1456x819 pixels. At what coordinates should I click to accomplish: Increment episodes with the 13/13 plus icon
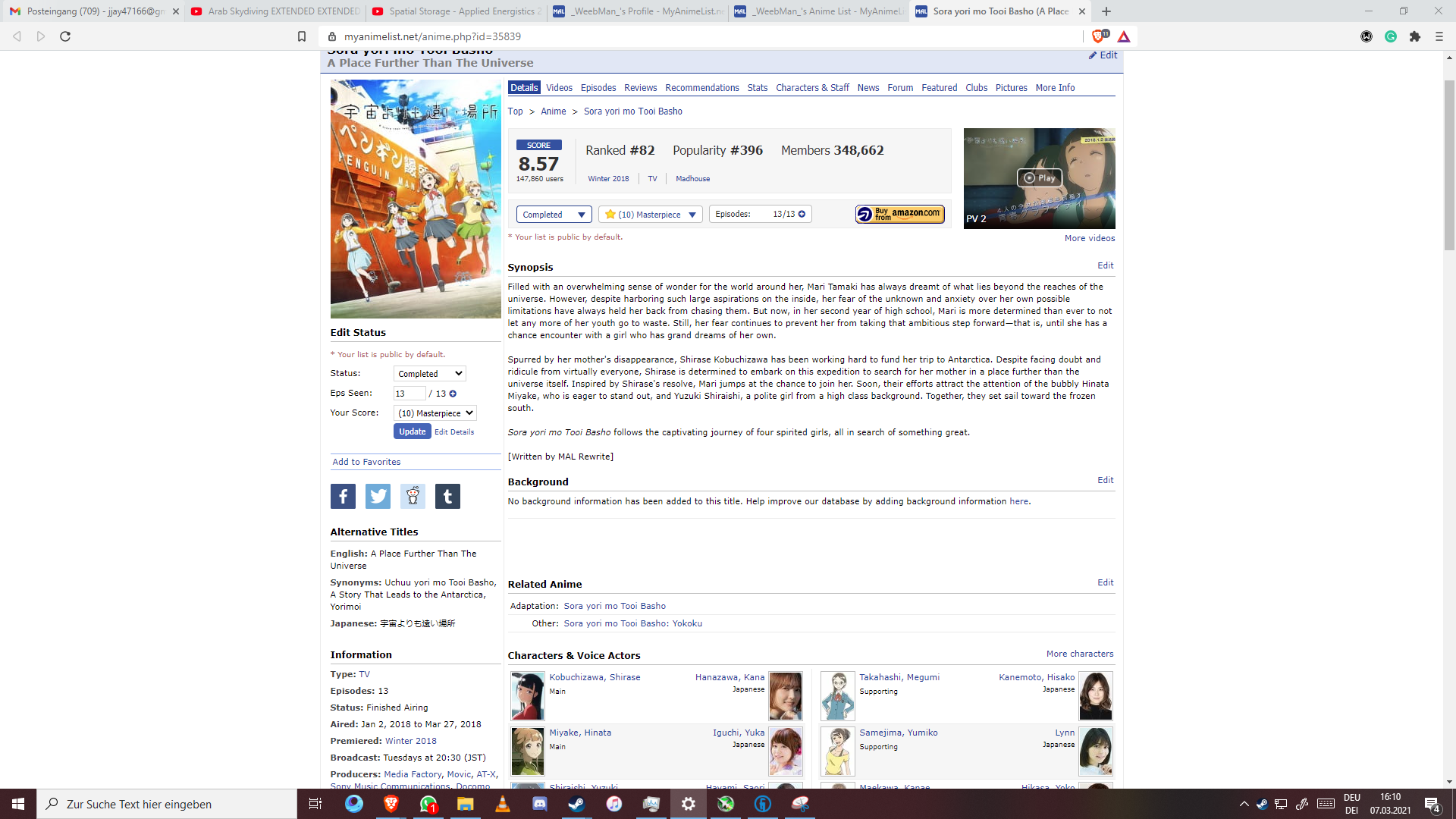[x=802, y=214]
